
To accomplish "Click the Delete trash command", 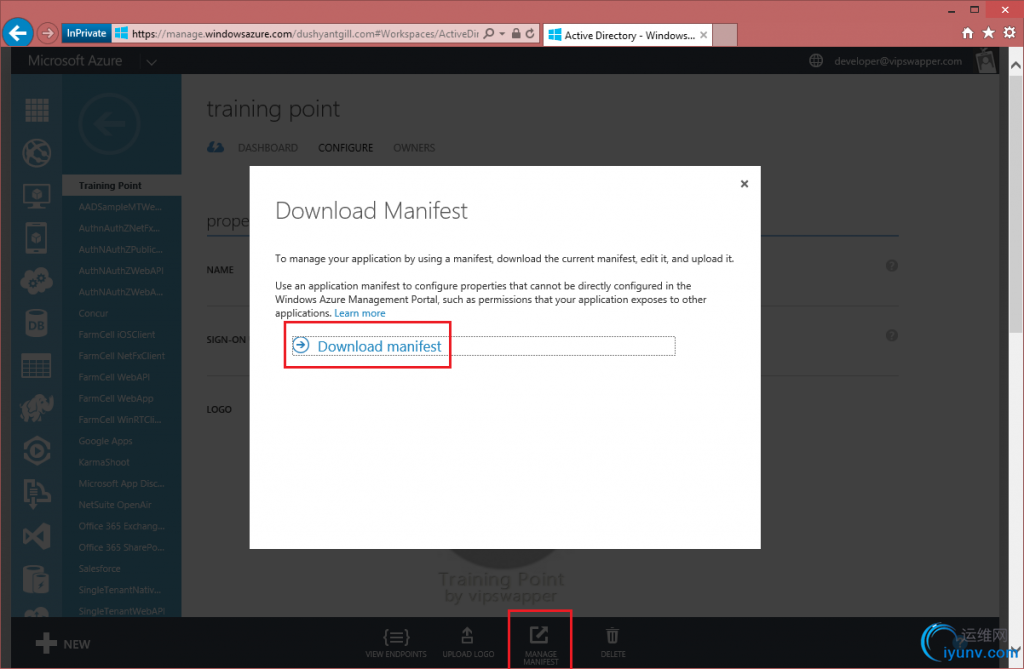I will (613, 643).
